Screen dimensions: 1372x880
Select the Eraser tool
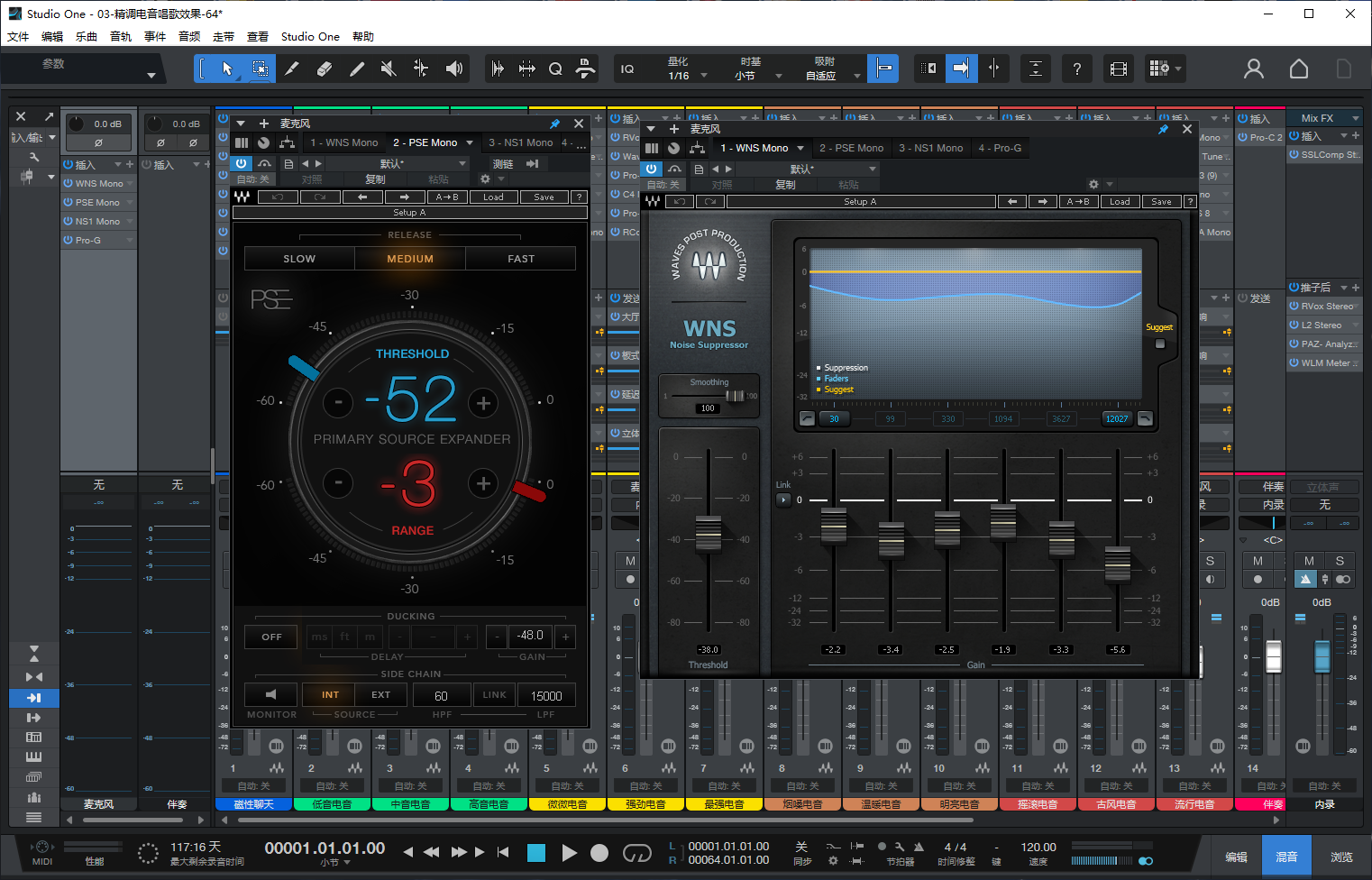click(x=325, y=69)
